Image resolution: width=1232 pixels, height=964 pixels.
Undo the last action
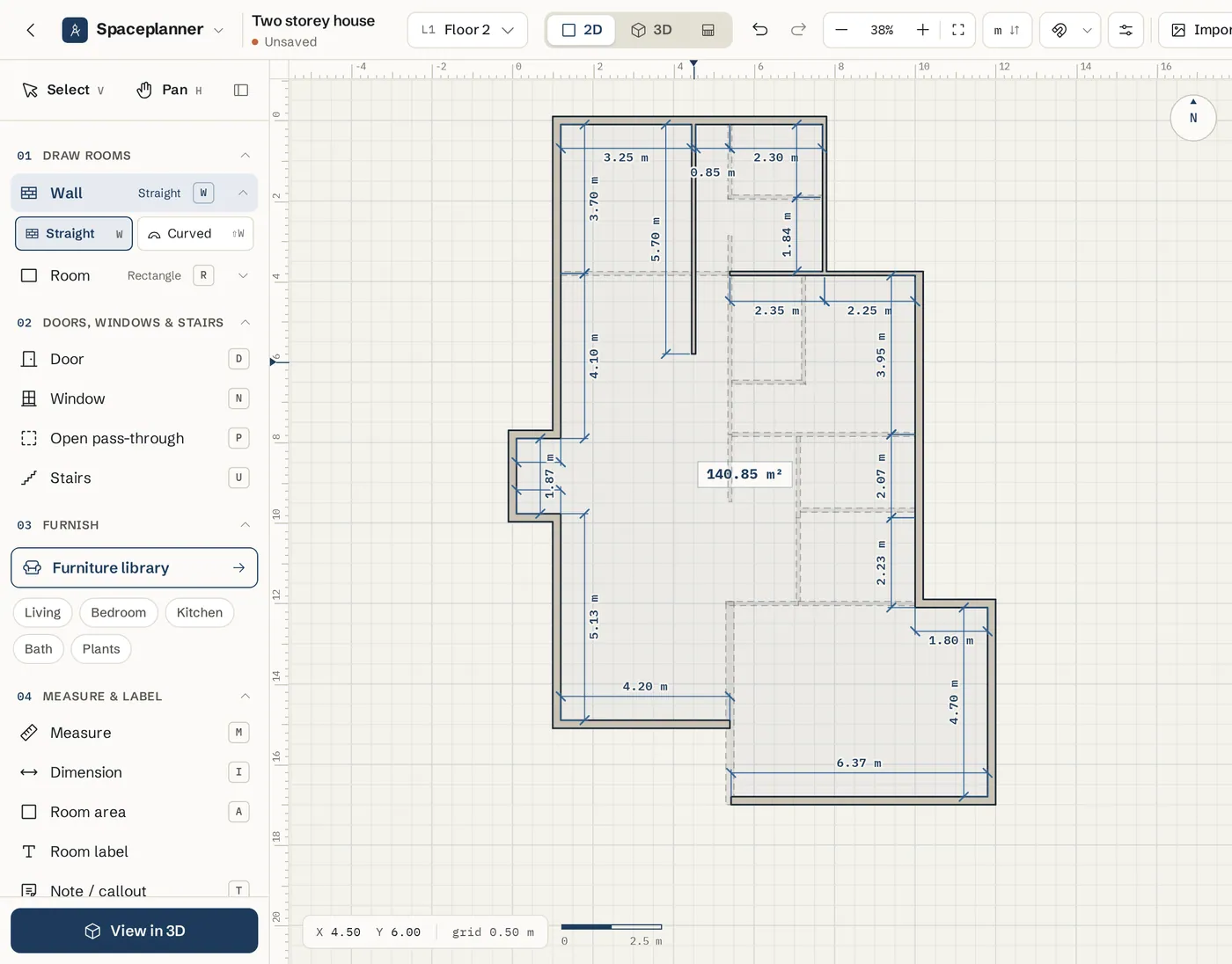[x=760, y=30]
